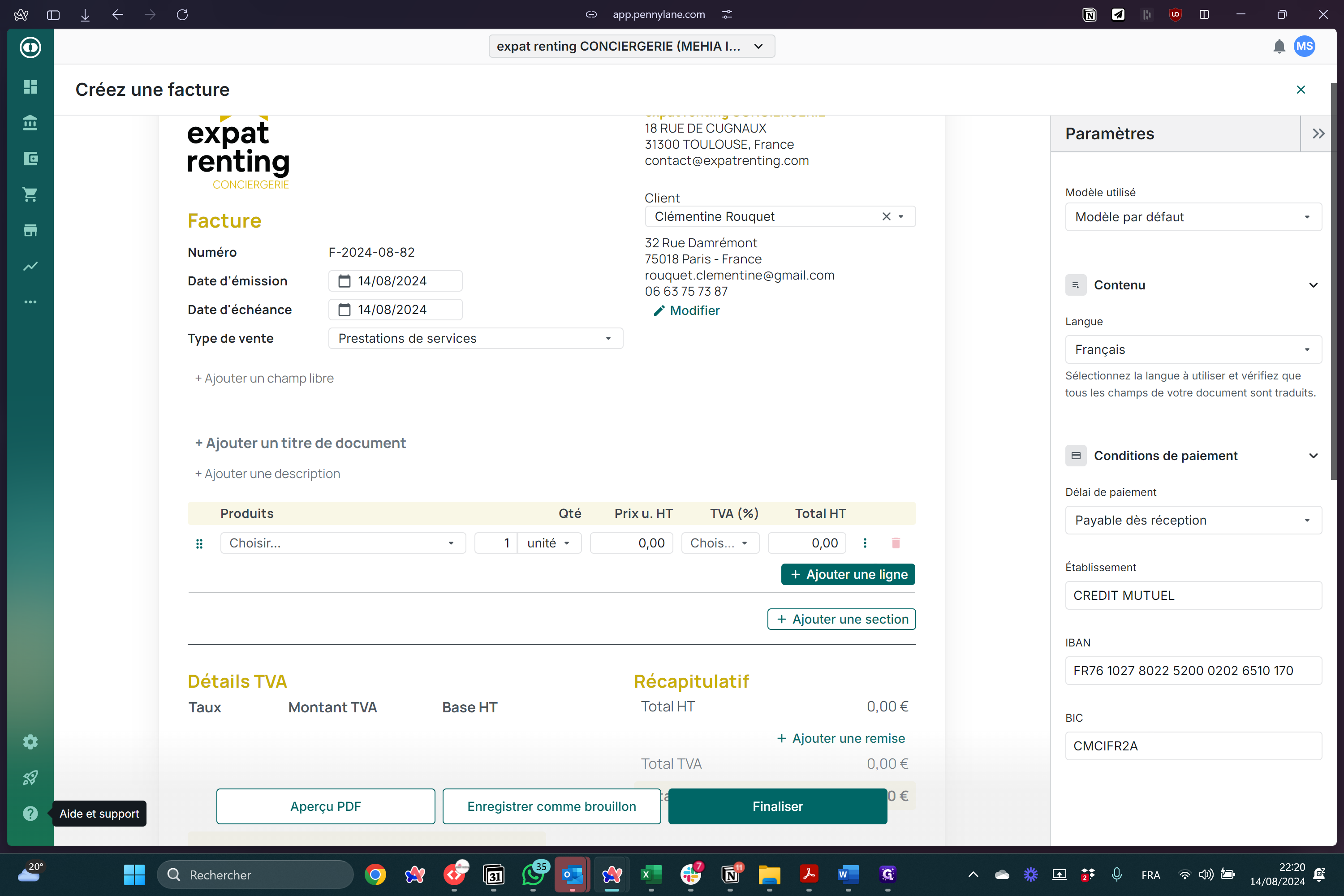The image size is (1344, 896).
Task: Open the Produits Choisir... dropdown
Action: point(343,543)
